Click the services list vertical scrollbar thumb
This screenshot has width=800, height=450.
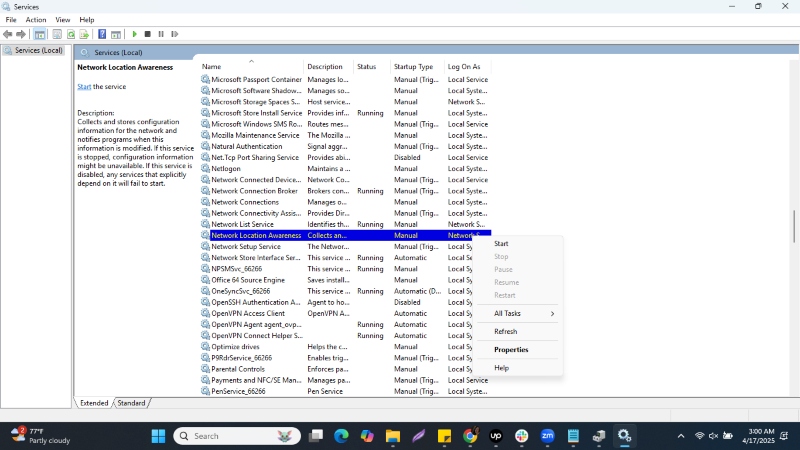click(x=794, y=227)
